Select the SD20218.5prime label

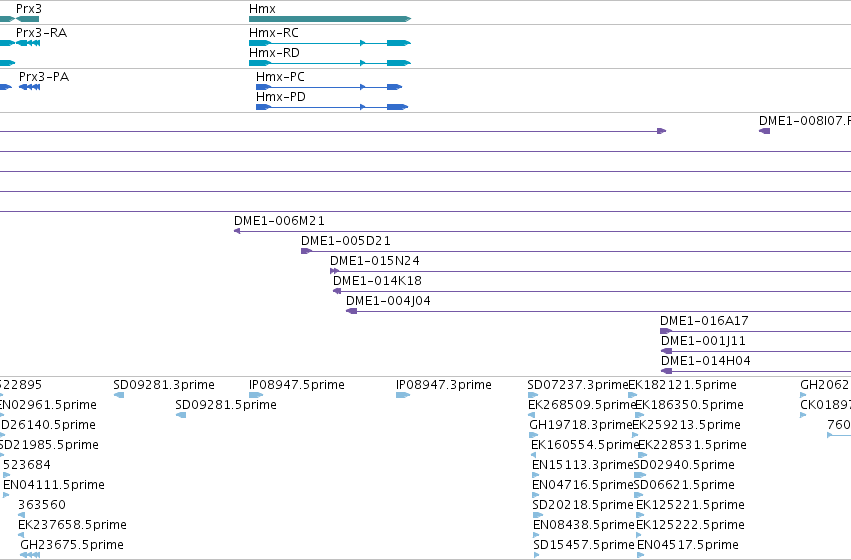[583, 506]
